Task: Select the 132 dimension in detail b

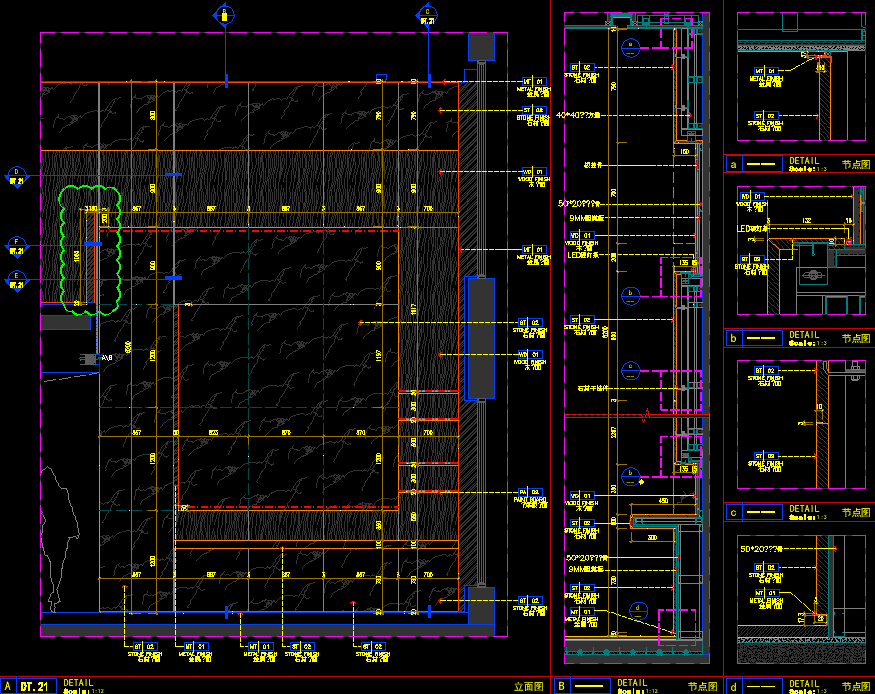Action: click(x=807, y=221)
